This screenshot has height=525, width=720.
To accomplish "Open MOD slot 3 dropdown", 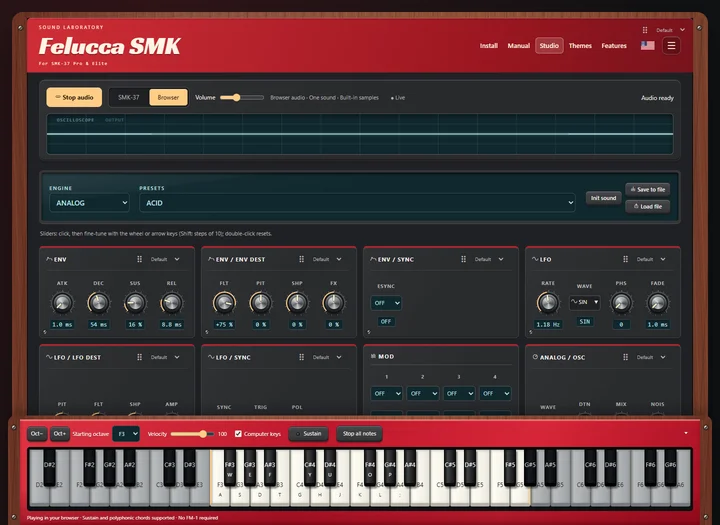I will pos(459,393).
